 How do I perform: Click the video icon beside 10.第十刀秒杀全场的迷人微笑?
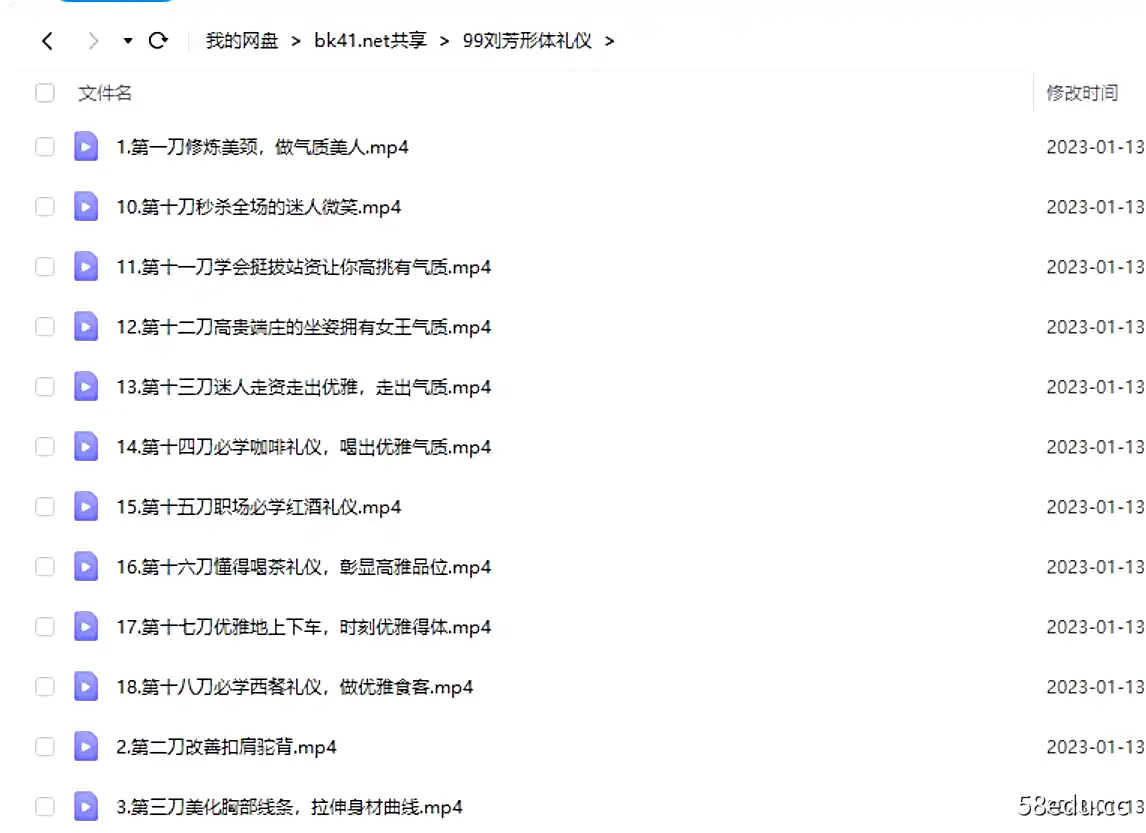(85, 207)
